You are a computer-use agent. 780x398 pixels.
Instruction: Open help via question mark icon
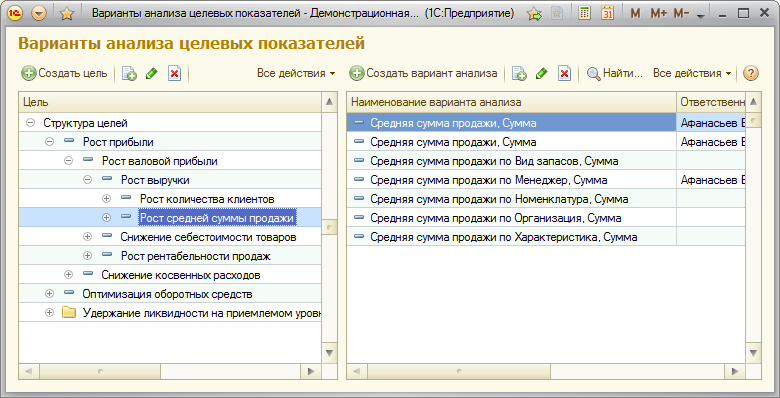click(751, 73)
